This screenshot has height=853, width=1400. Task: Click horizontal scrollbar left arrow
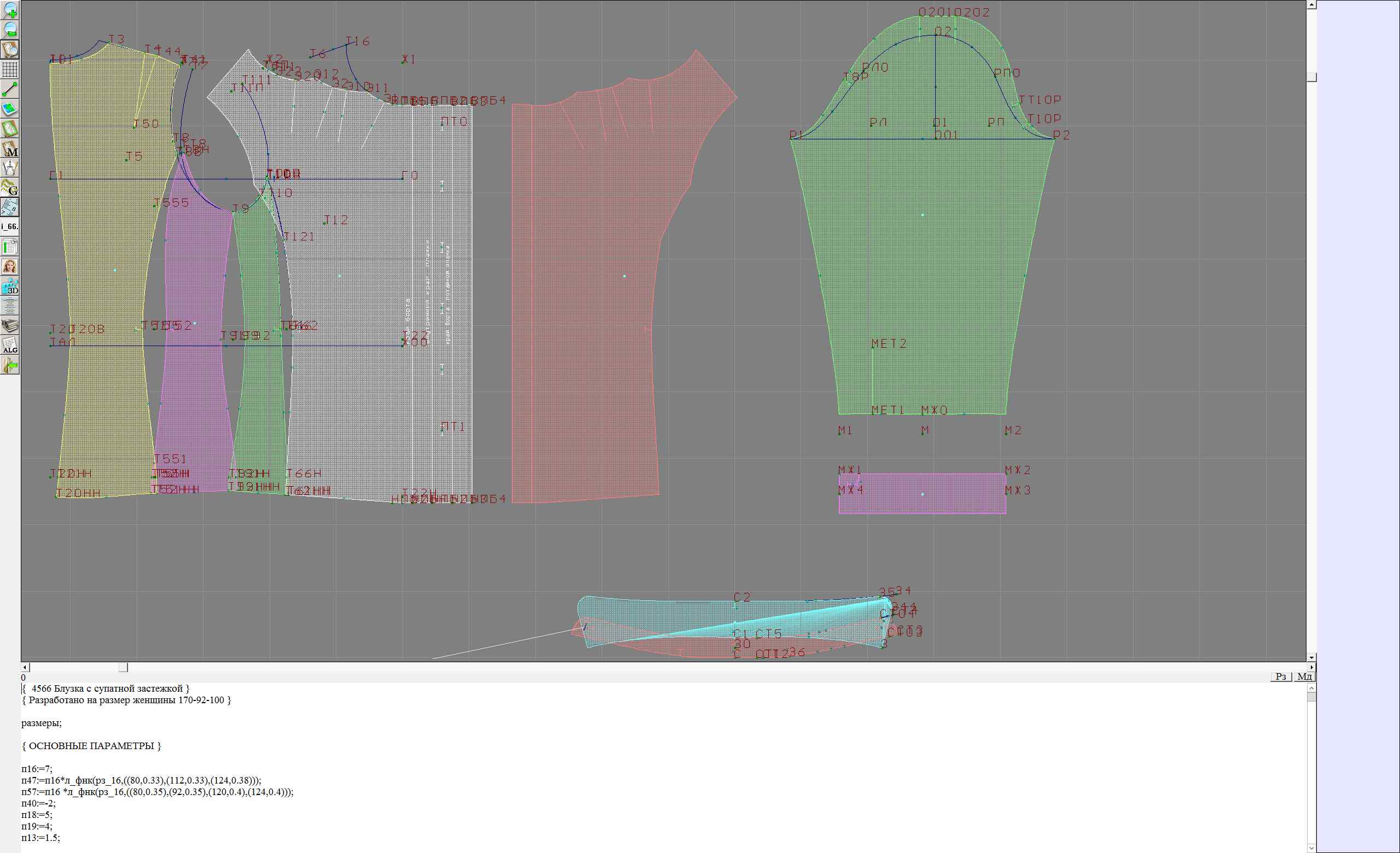point(25,667)
